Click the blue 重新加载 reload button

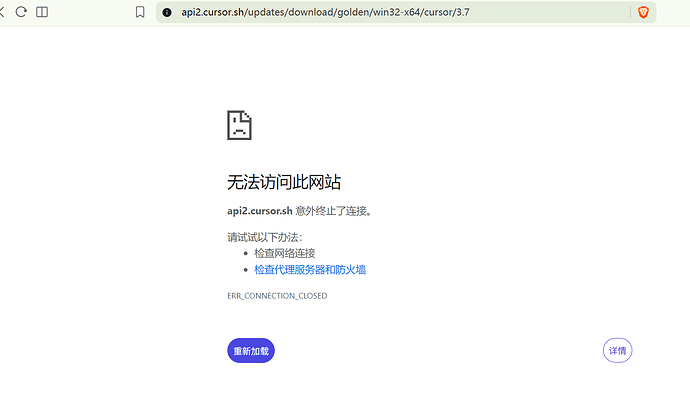251,350
